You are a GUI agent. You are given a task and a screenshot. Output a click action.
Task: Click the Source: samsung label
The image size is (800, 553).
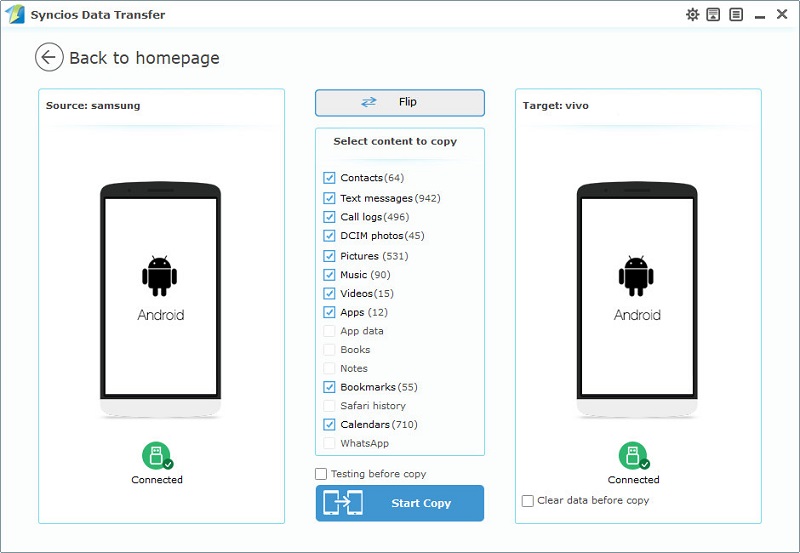point(93,106)
